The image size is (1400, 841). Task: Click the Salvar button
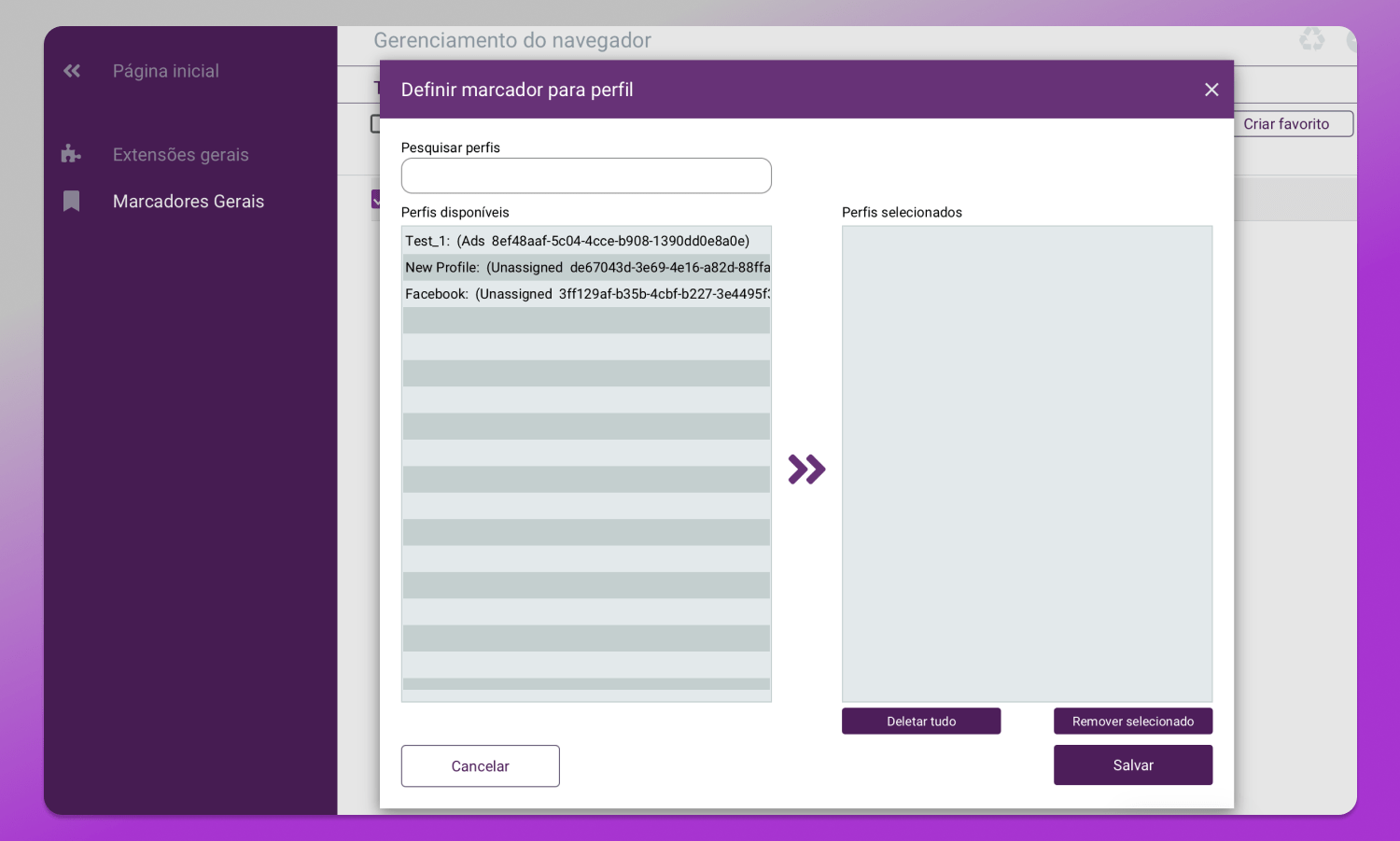1133,765
